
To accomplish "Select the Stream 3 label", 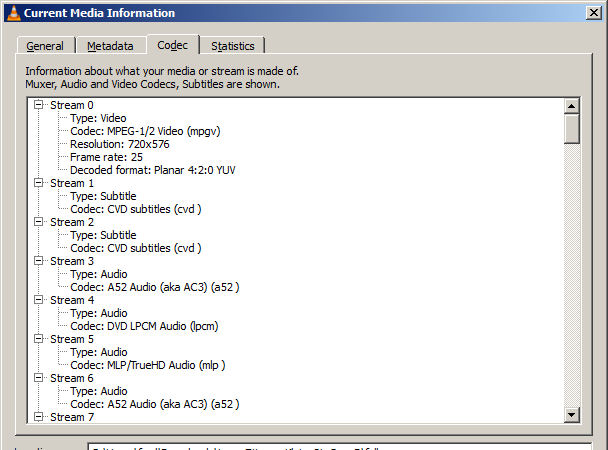I will pyautogui.click(x=72, y=261).
